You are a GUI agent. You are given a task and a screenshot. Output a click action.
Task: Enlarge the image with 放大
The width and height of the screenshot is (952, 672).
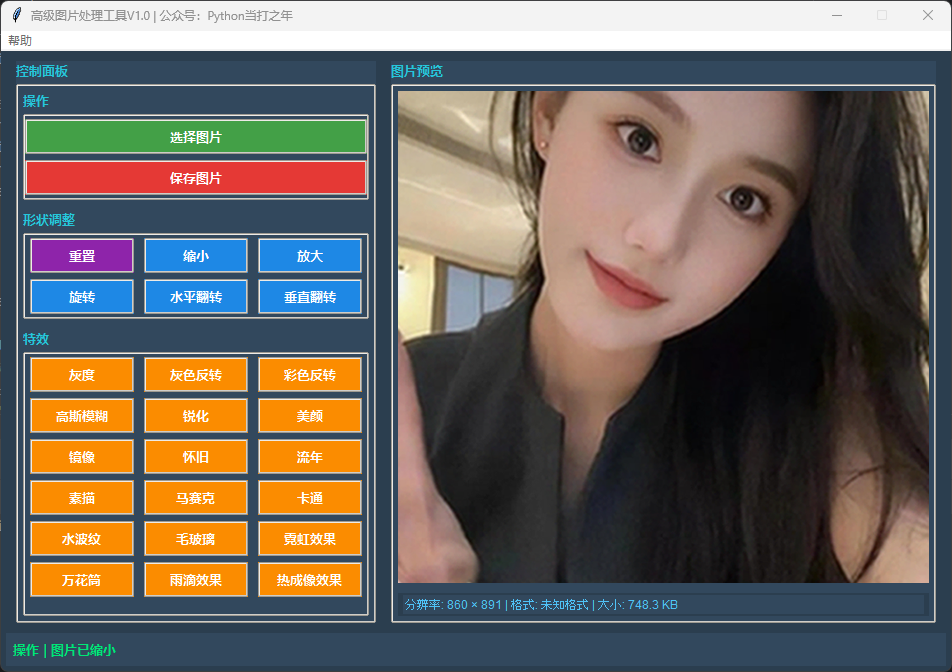click(310, 256)
